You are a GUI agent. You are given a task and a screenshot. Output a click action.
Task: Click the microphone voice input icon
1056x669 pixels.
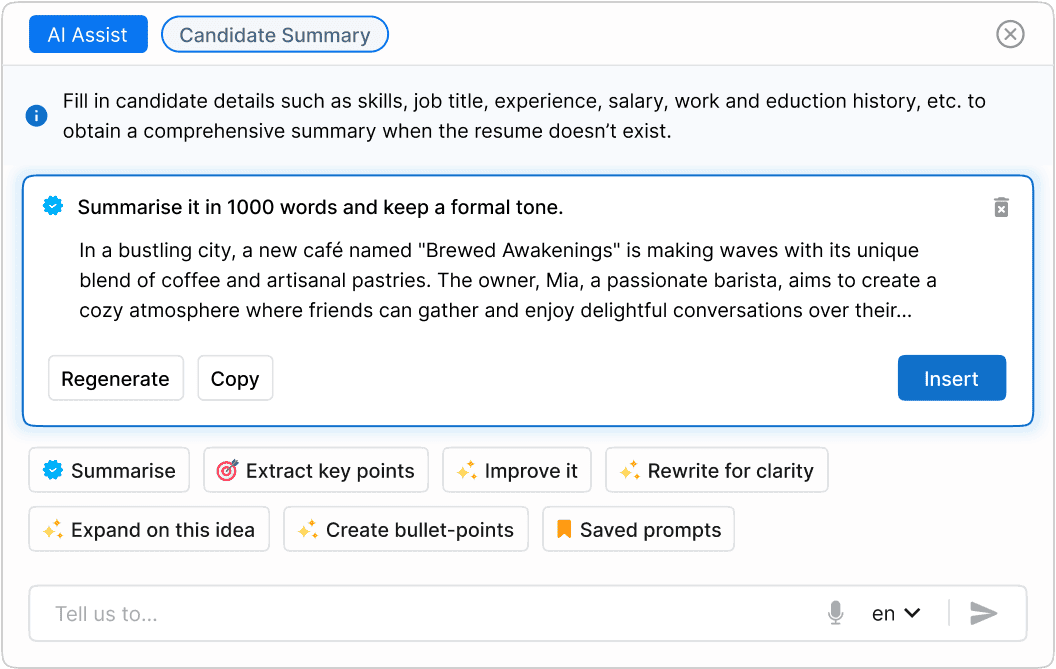tap(836, 613)
